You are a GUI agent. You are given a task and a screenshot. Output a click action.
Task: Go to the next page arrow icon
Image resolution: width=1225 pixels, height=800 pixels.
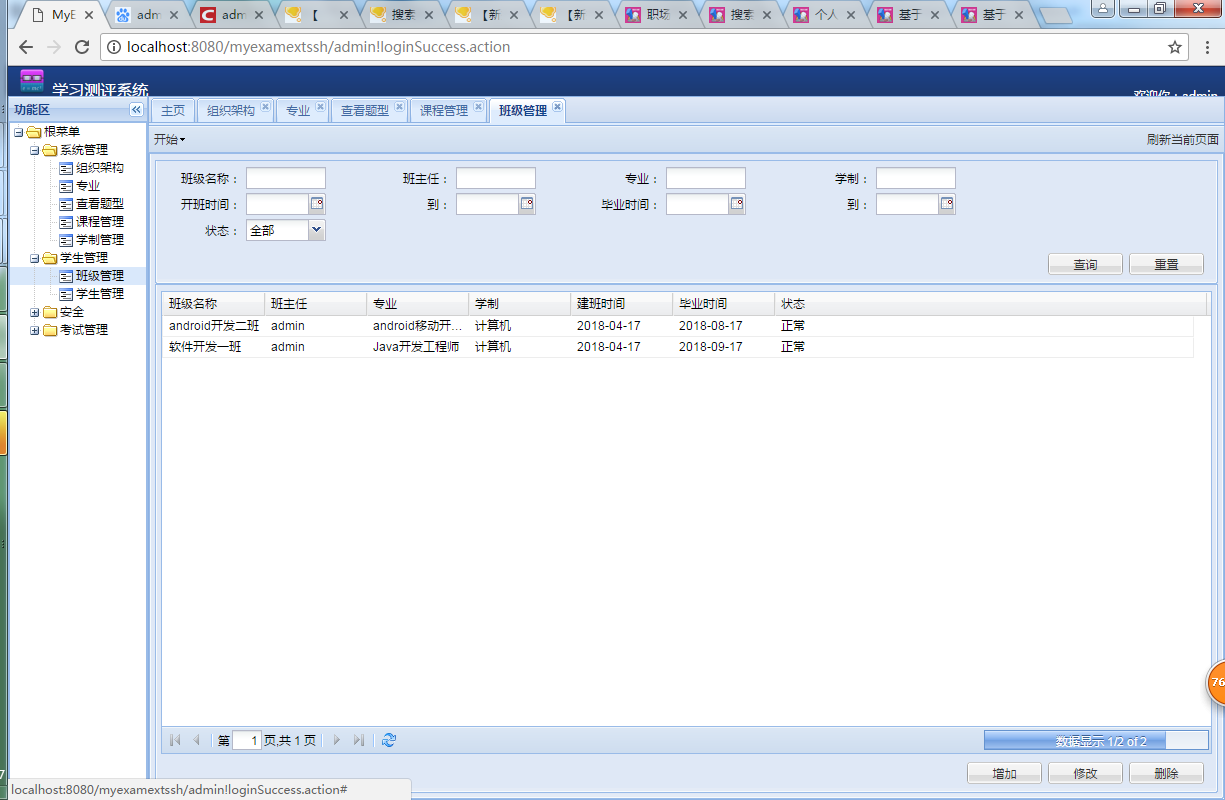click(x=337, y=740)
